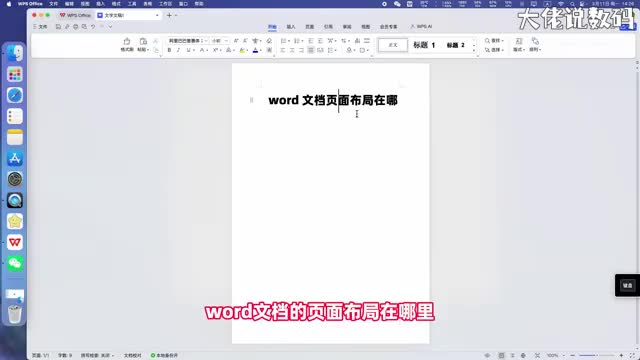Toggle Underline formatting (U)

coord(188,50)
